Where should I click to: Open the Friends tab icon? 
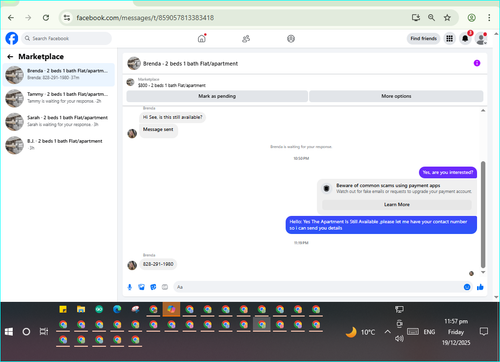(x=246, y=39)
